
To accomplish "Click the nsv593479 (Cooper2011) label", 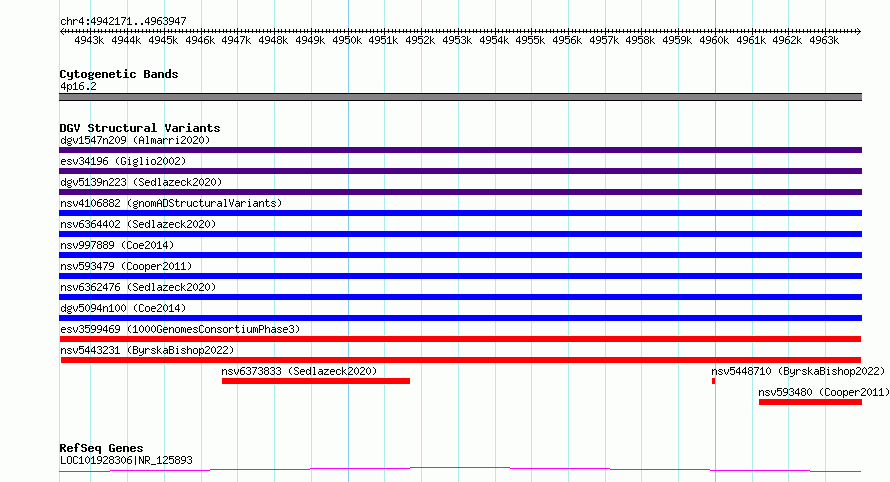I will pos(126,266).
